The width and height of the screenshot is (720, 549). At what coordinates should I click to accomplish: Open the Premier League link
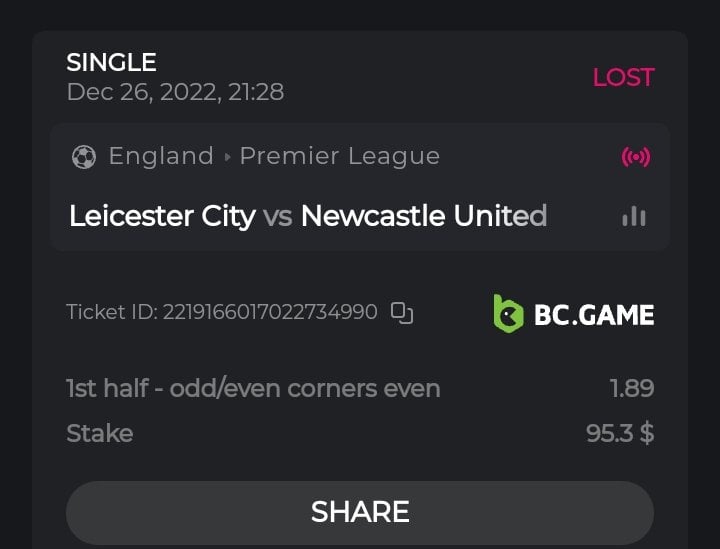pos(340,156)
